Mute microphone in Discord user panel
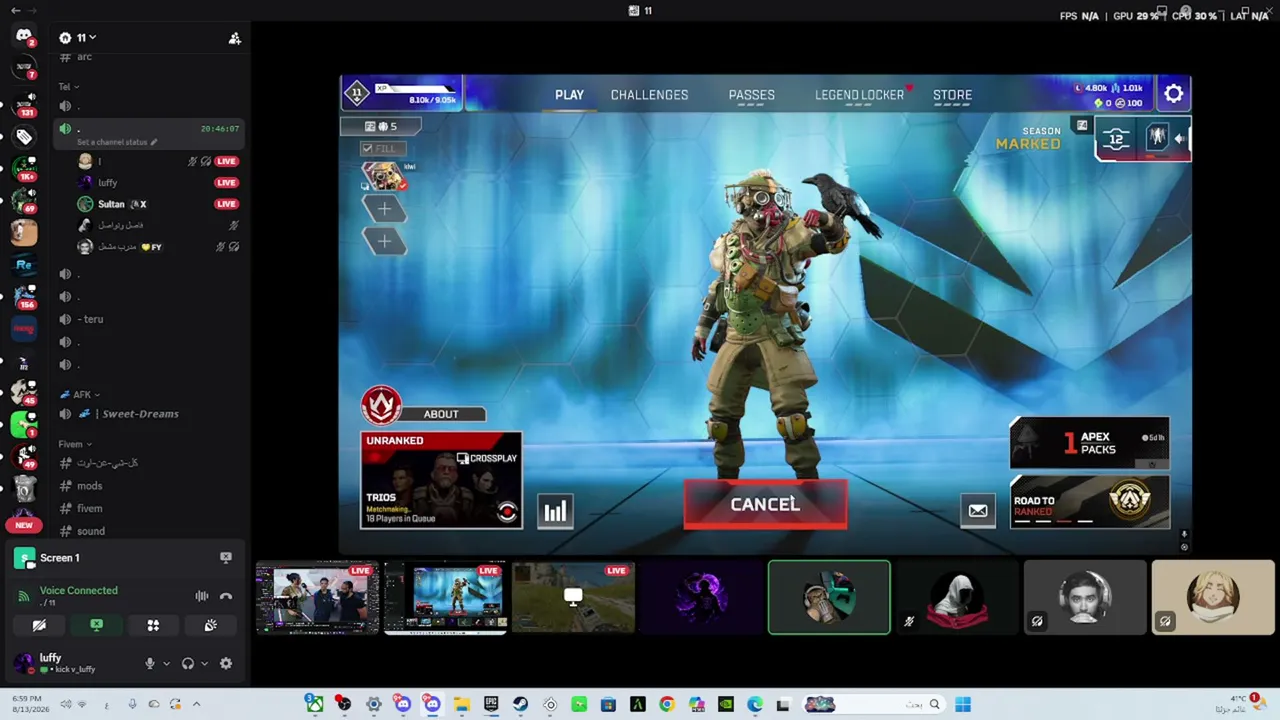The height and width of the screenshot is (720, 1280). point(150,663)
